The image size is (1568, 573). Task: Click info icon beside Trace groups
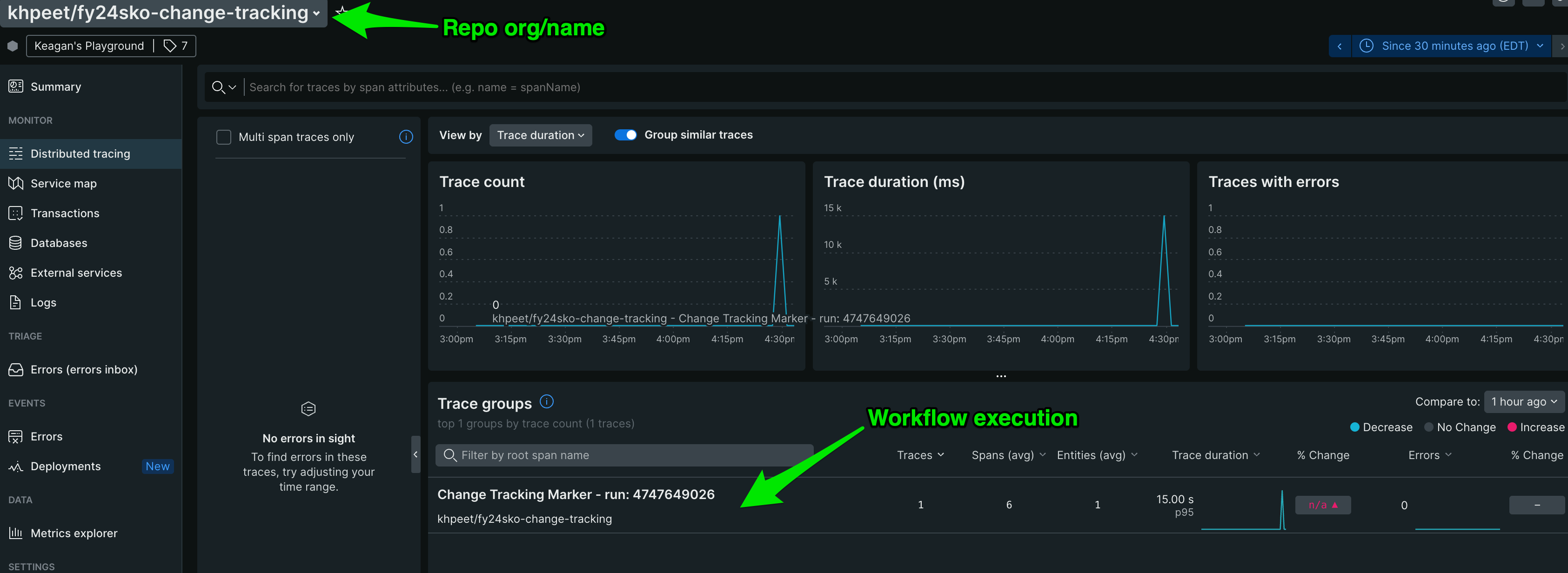pos(546,401)
